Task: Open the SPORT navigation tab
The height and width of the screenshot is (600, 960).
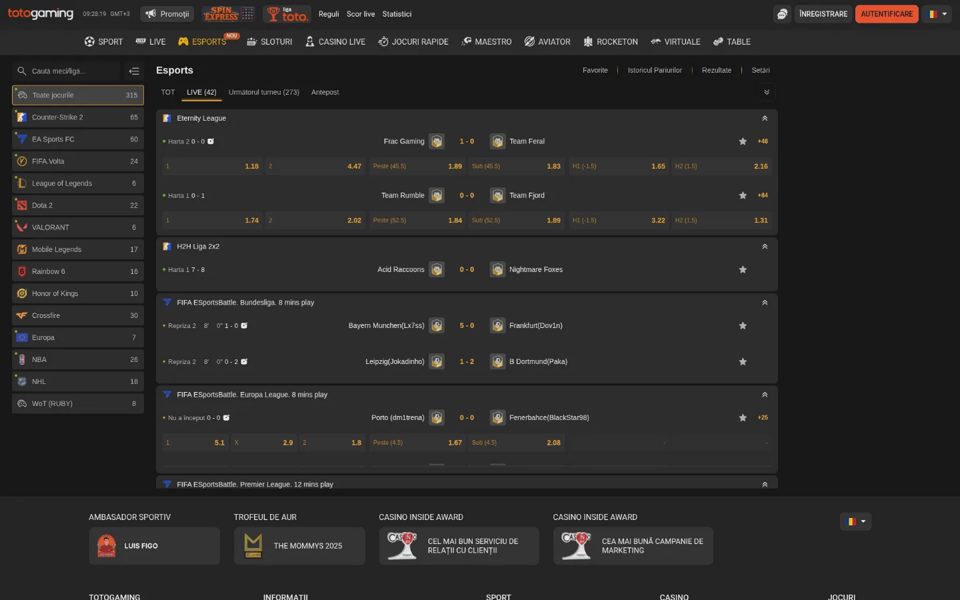Action: click(103, 42)
